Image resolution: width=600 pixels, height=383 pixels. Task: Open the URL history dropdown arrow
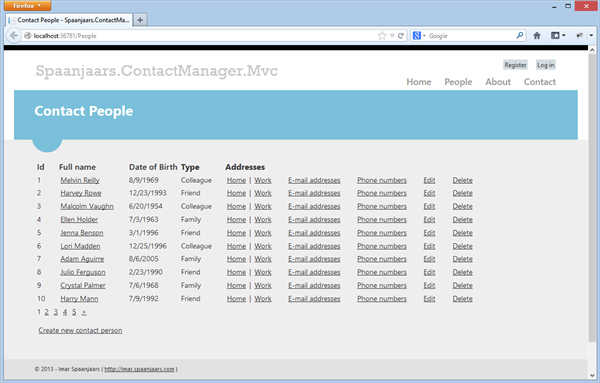pos(392,36)
